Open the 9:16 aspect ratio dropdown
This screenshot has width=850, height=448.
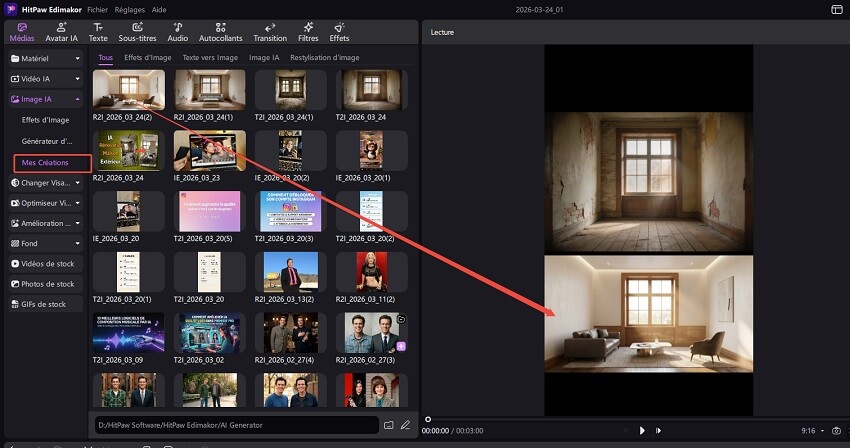pyautogui.click(x=811, y=430)
